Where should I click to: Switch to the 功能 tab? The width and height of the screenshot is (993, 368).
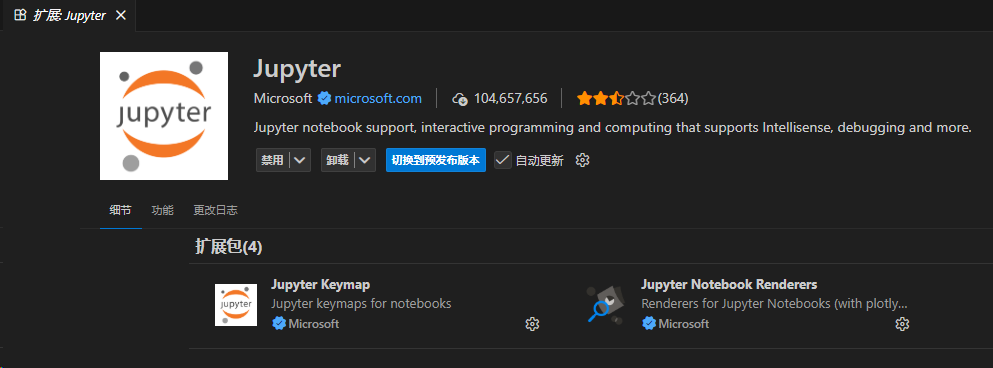click(163, 210)
